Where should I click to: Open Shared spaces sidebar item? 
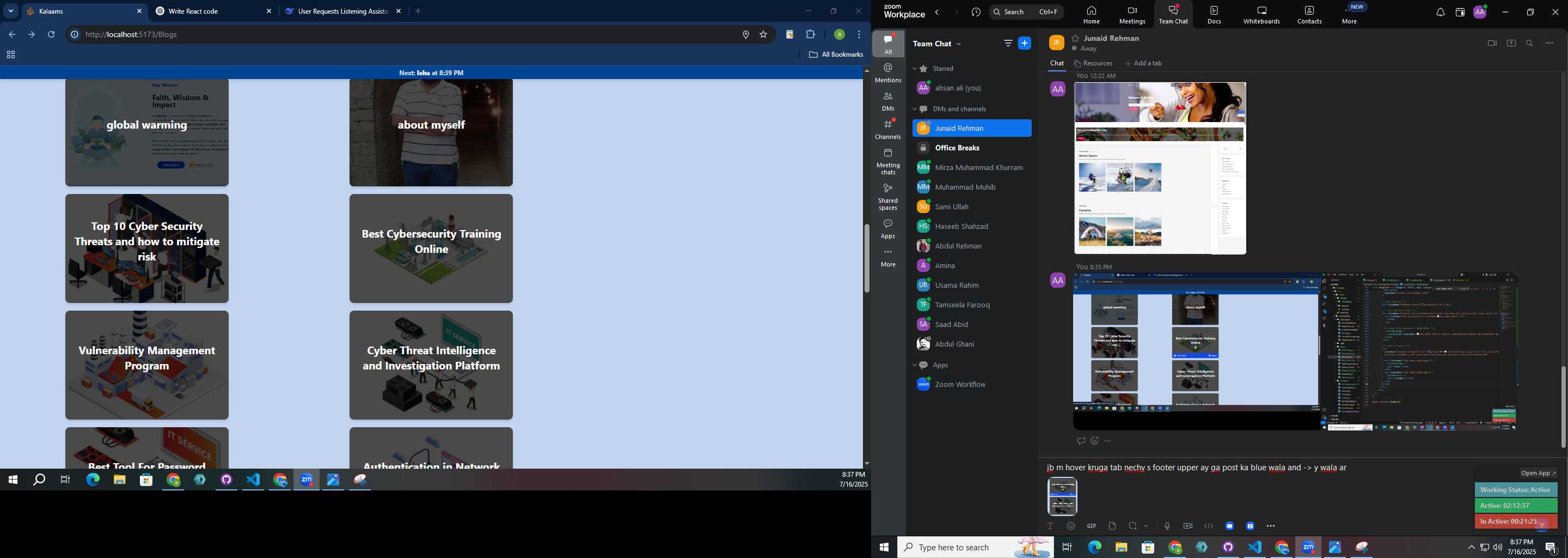(x=888, y=197)
